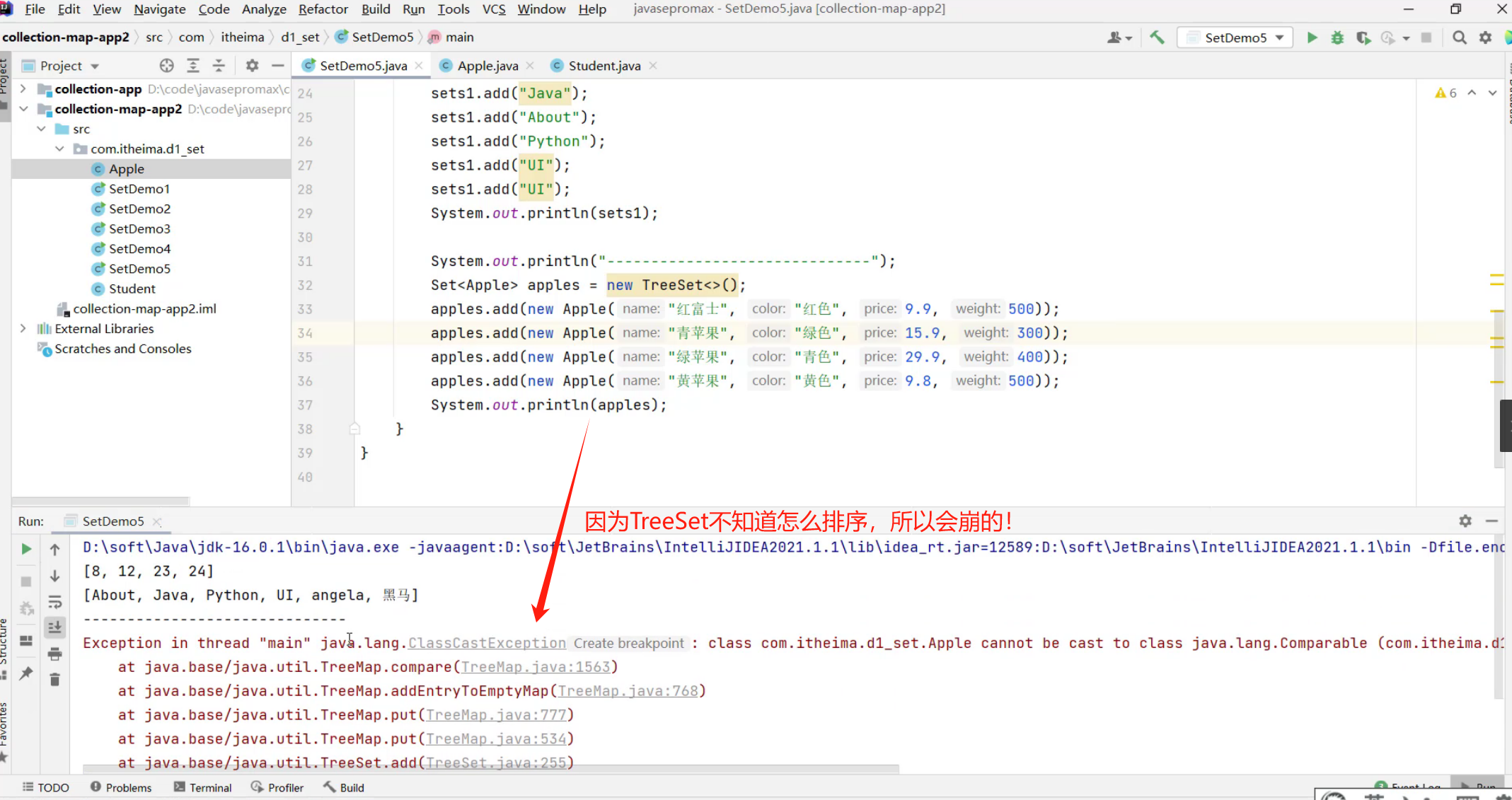Switch to Apple.java editor tab
The width and height of the screenshot is (1512, 800).
487,66
